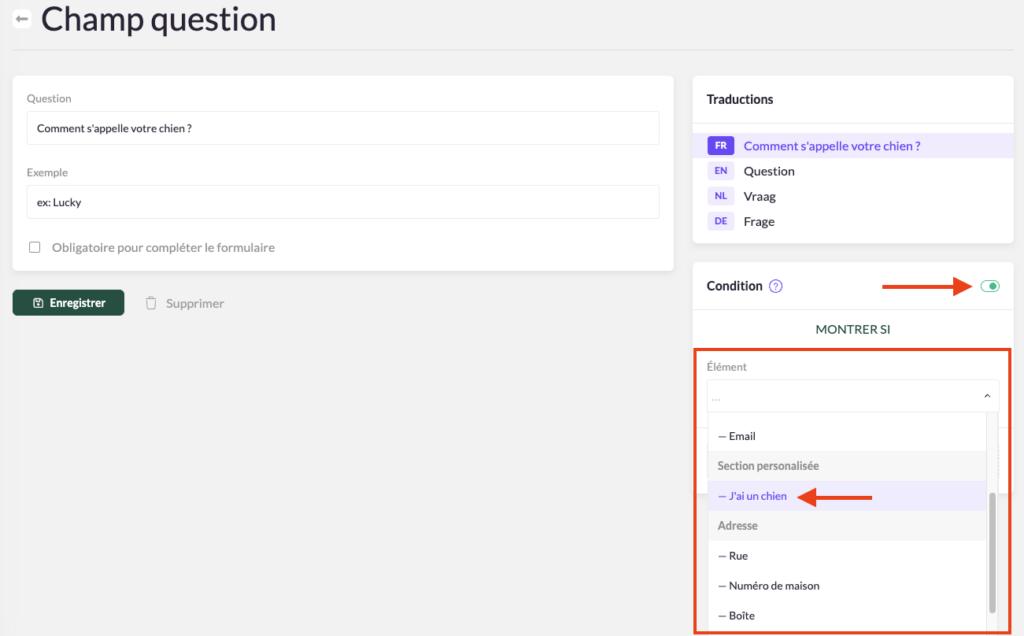
Task: Collapse the Élément dropdown using its chevron
Action: coord(986,396)
